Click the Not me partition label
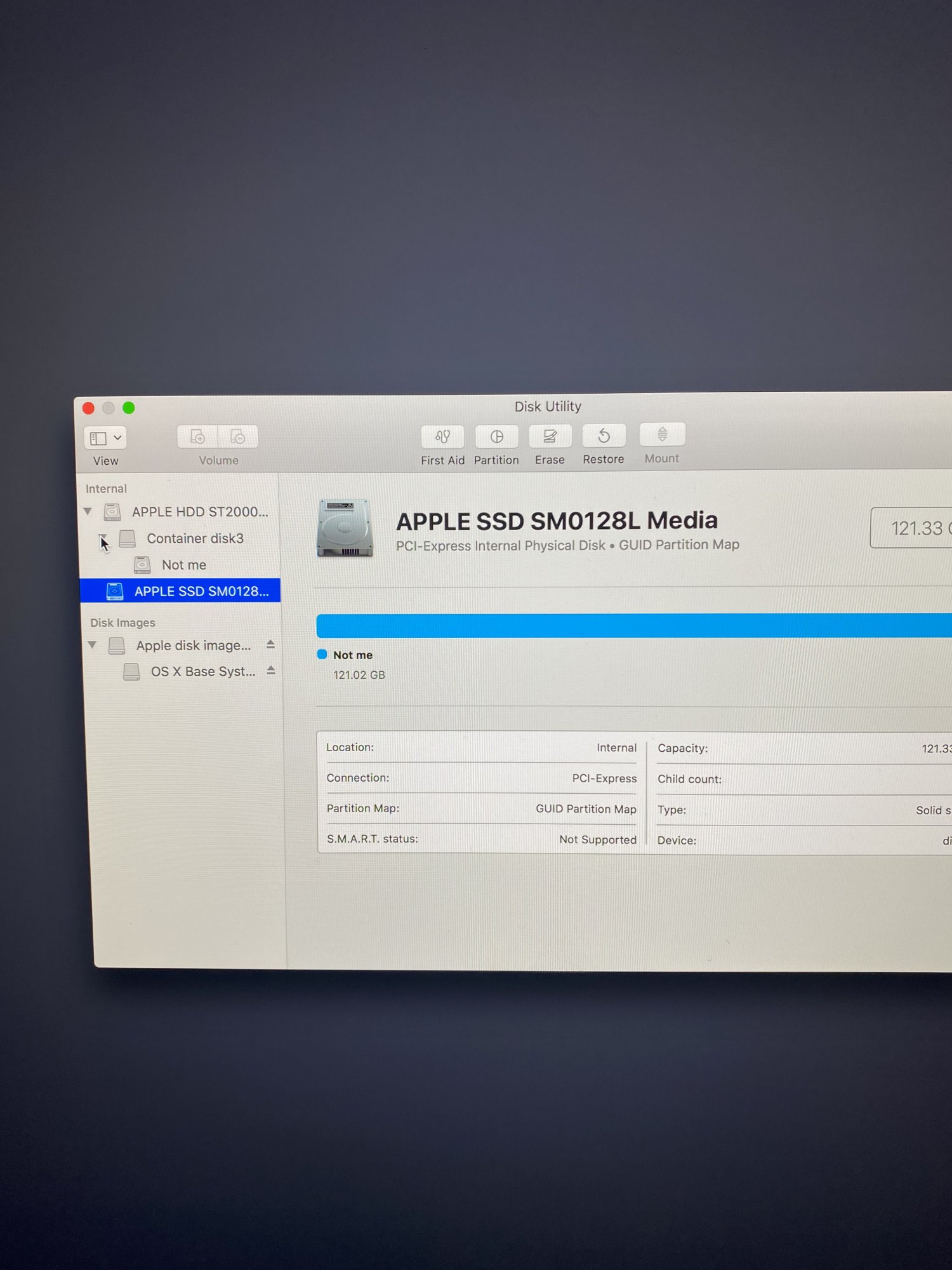Viewport: 952px width, 1270px height. [x=353, y=655]
